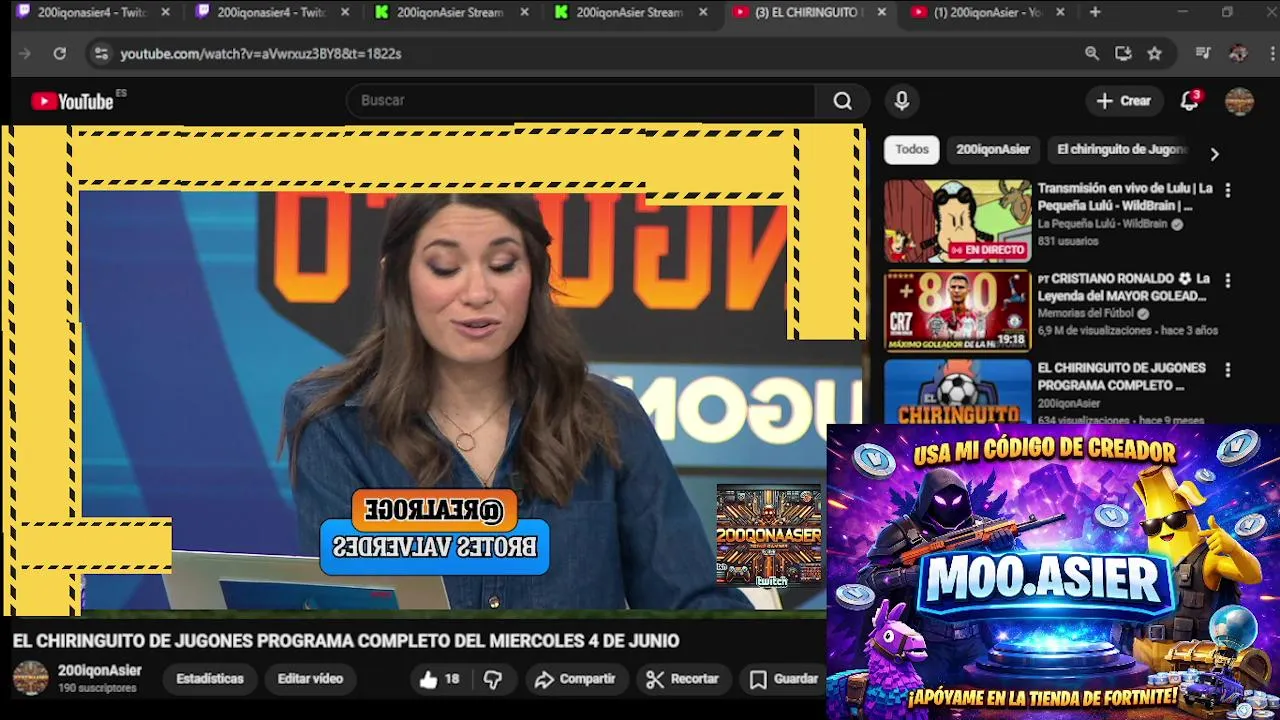Select the Todos chip
The height and width of the screenshot is (720, 1280).
[911, 149]
